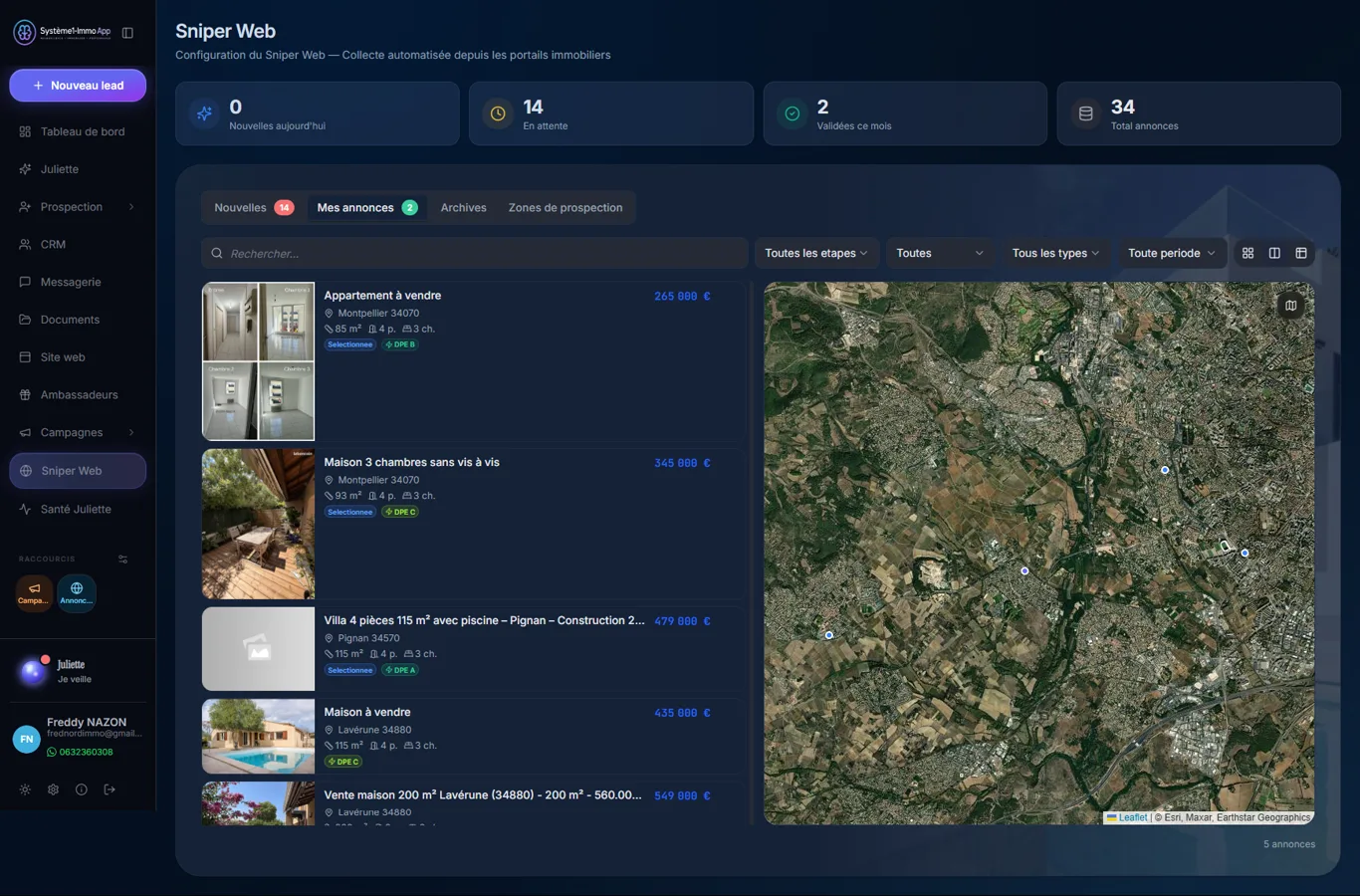Viewport: 1360px width, 896px height.
Task: Select Sniper Web in the sidebar
Action: coord(78,471)
